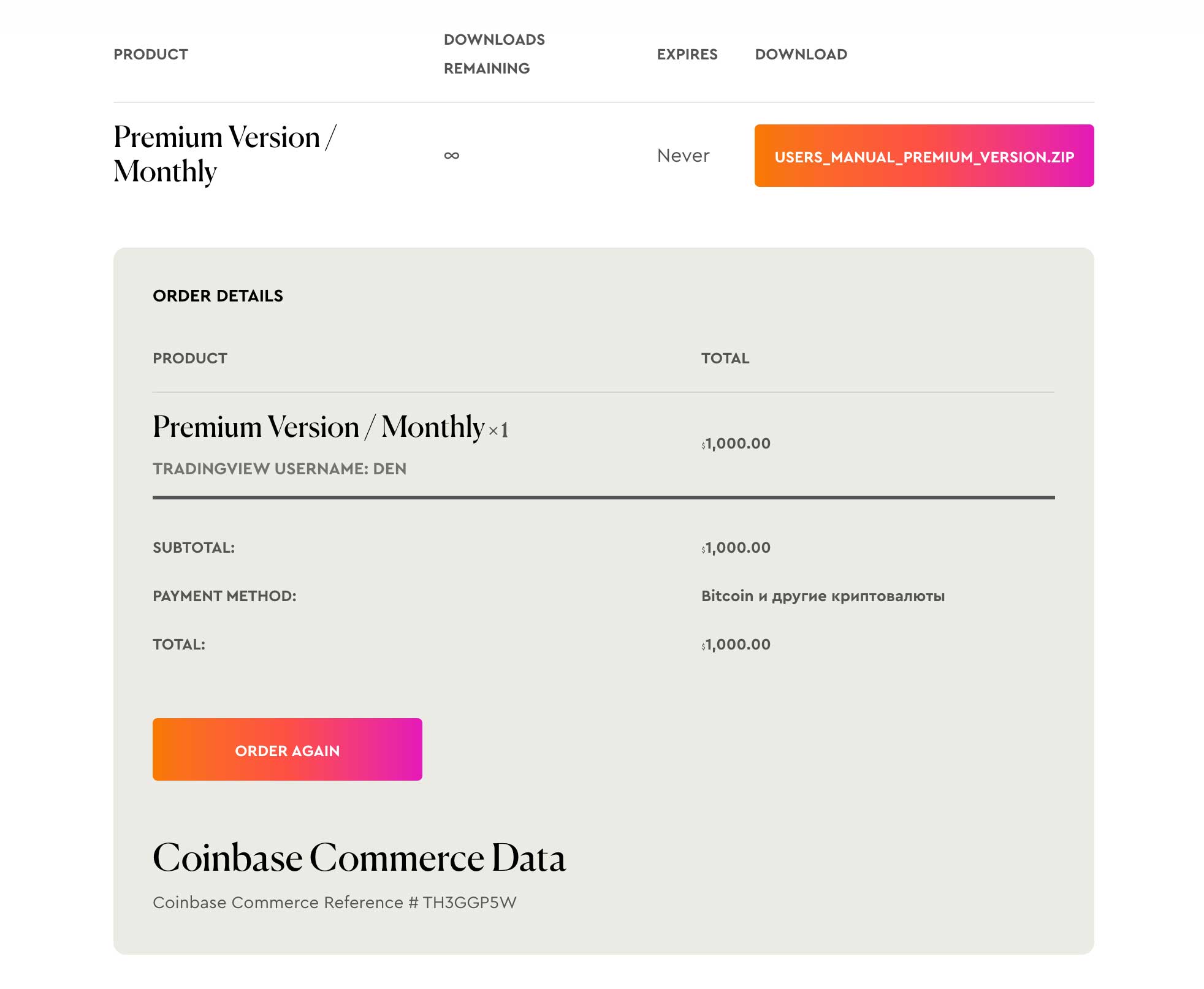This screenshot has height=989, width=1204.
Task: Click the Expires column header
Action: (x=687, y=55)
